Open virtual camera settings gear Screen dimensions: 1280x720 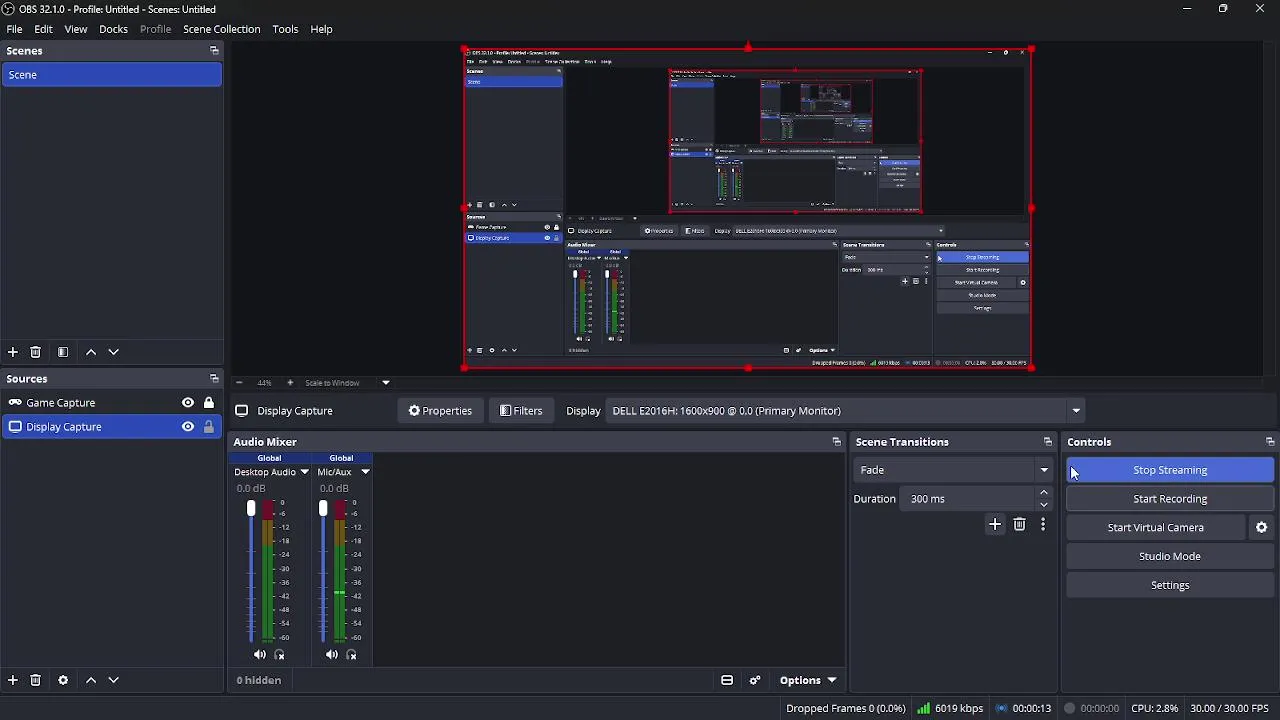pos(1262,528)
